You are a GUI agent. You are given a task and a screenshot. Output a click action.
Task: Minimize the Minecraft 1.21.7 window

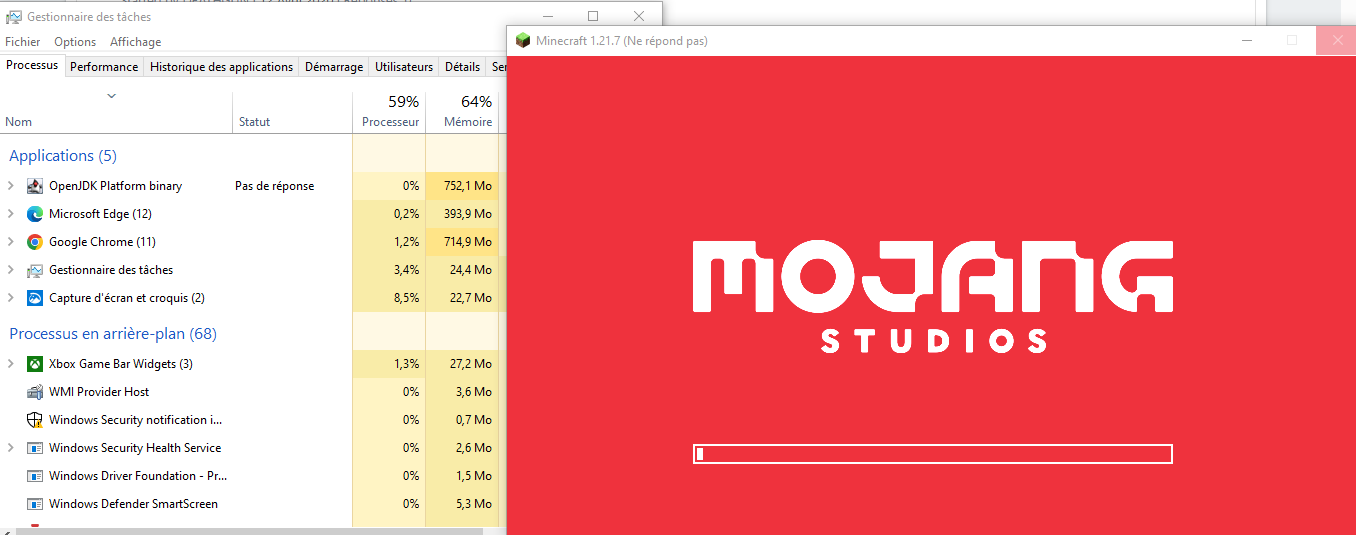1247,41
